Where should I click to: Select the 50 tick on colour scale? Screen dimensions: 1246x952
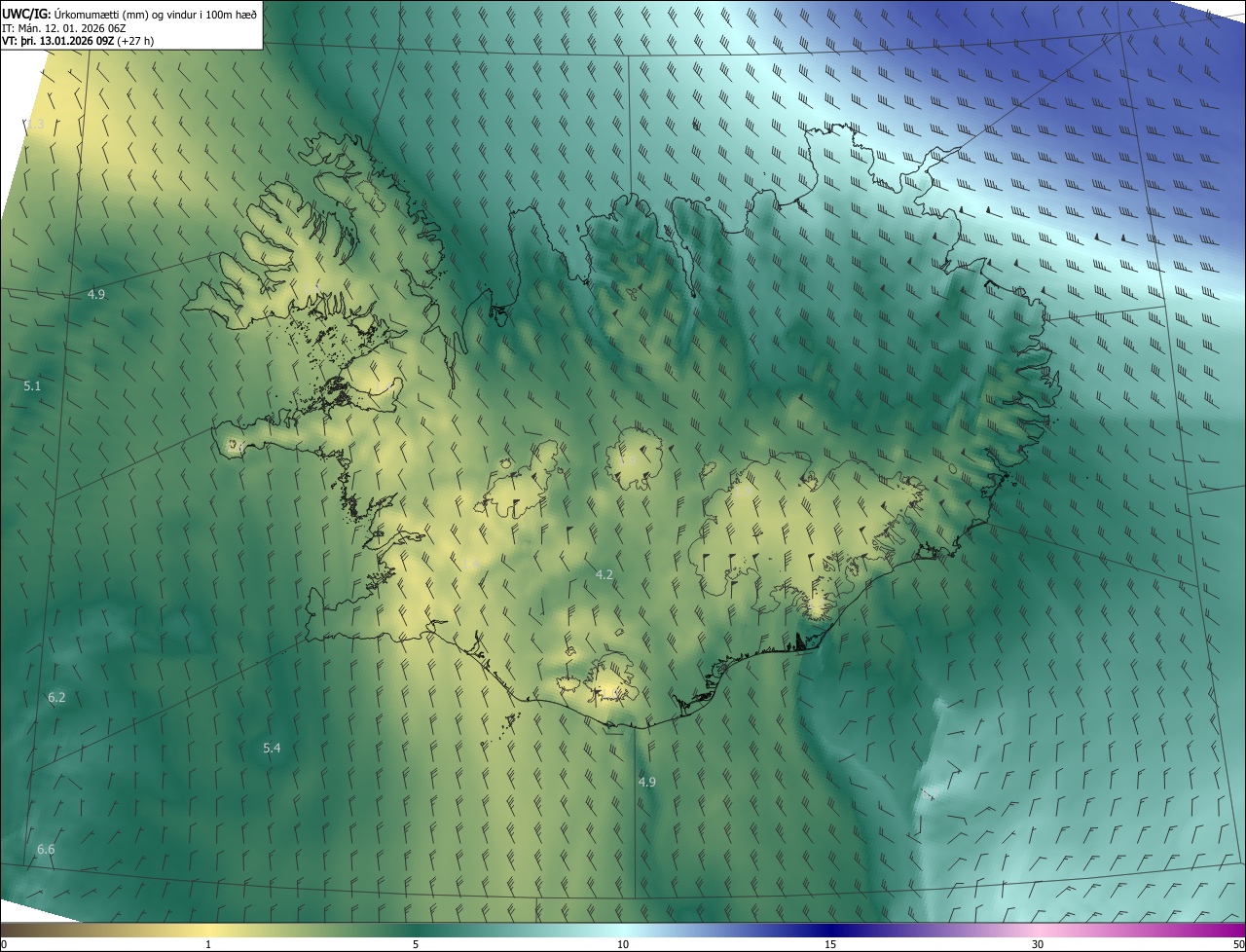(x=1238, y=945)
